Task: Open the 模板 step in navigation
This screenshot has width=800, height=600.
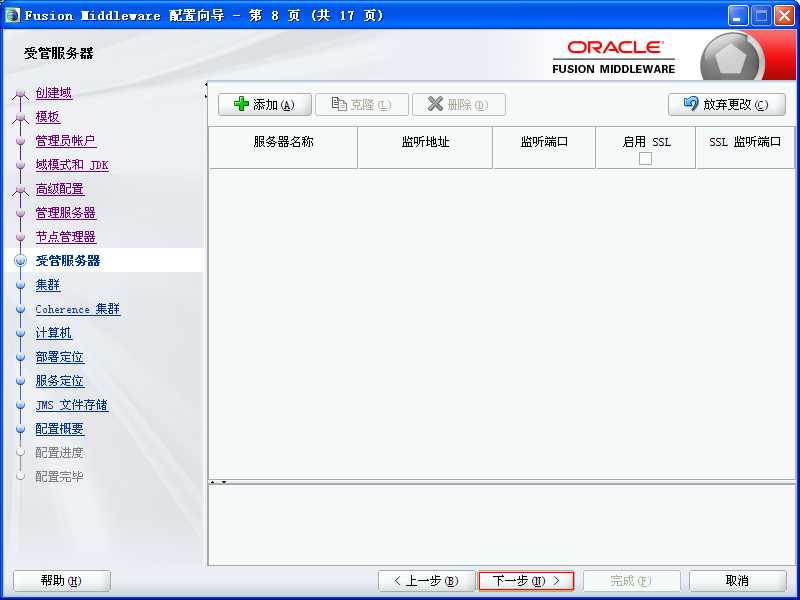Action: pos(47,117)
